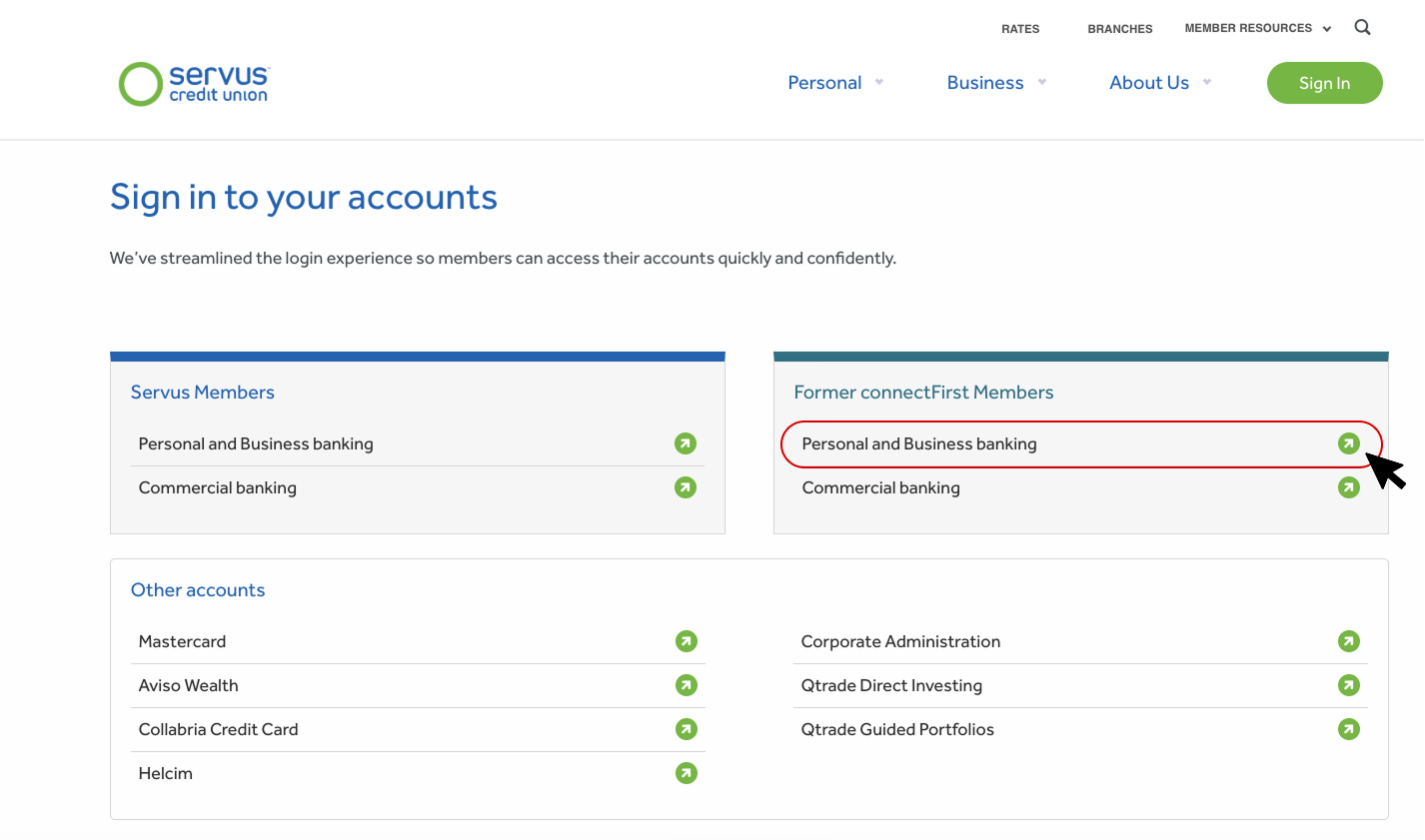The width and height of the screenshot is (1425, 840).
Task: Click arrow icon beside Collabria Credit Card
Action: (x=686, y=729)
